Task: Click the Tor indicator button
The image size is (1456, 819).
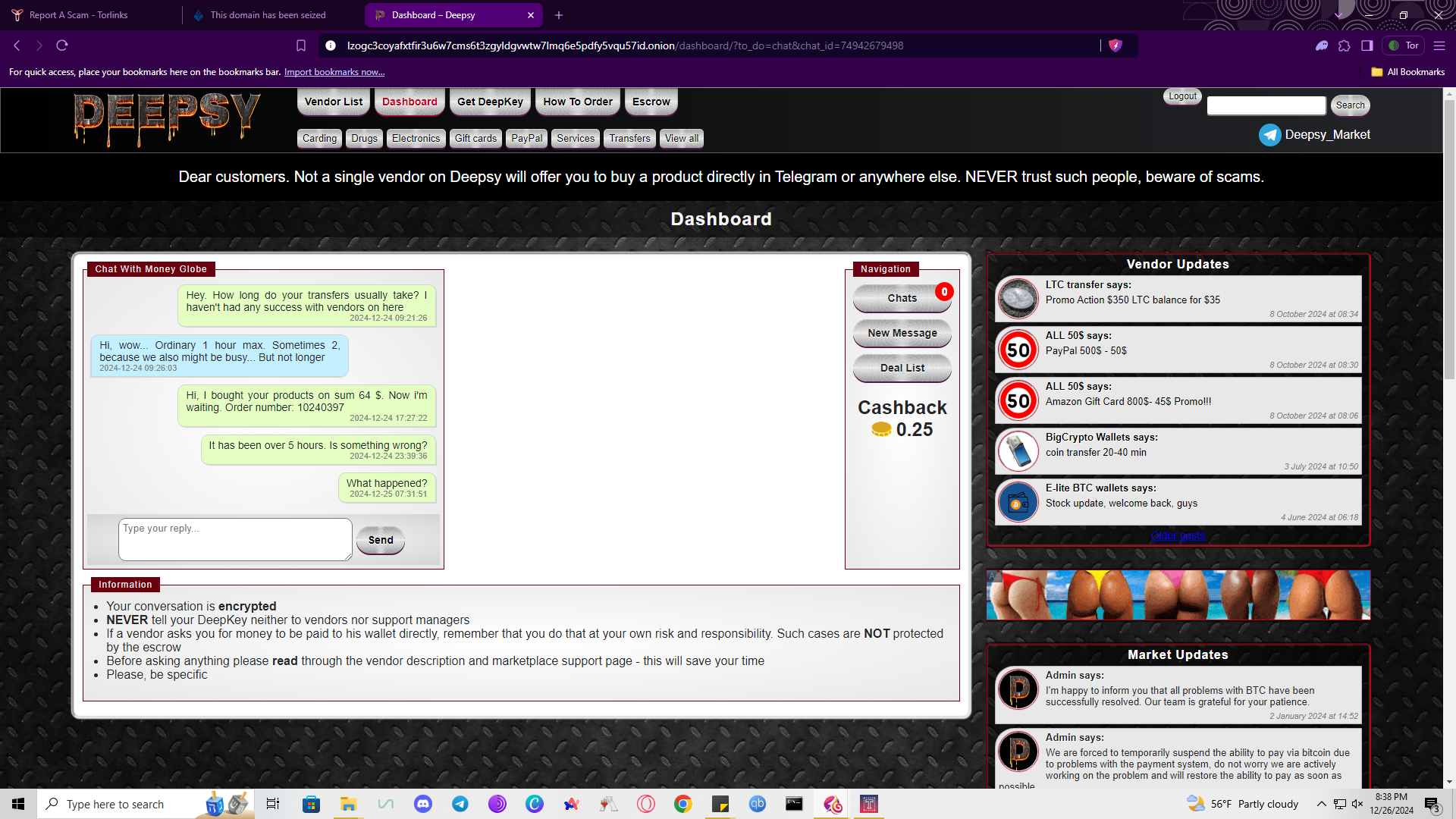Action: pos(1404,45)
